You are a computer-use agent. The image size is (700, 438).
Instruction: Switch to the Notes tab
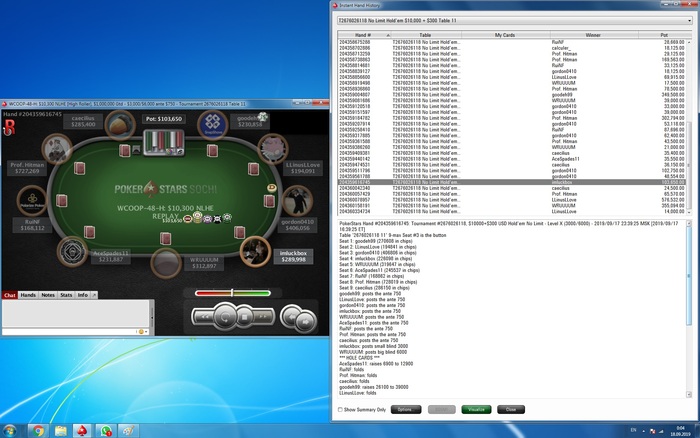(48, 295)
